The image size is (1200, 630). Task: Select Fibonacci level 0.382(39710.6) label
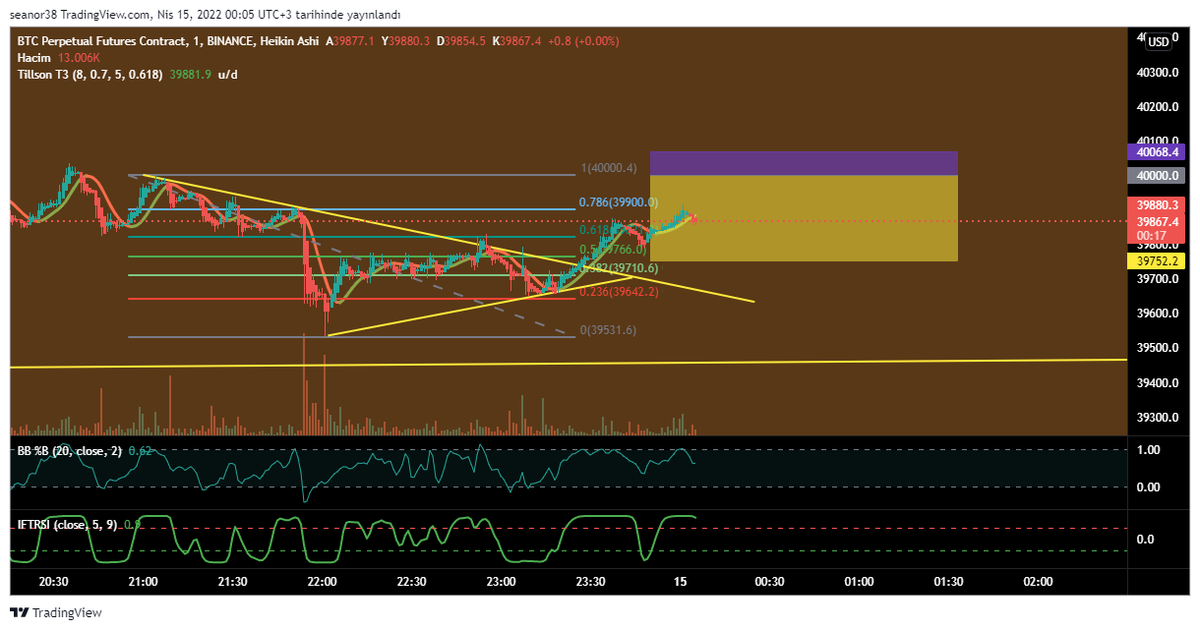pos(618,268)
